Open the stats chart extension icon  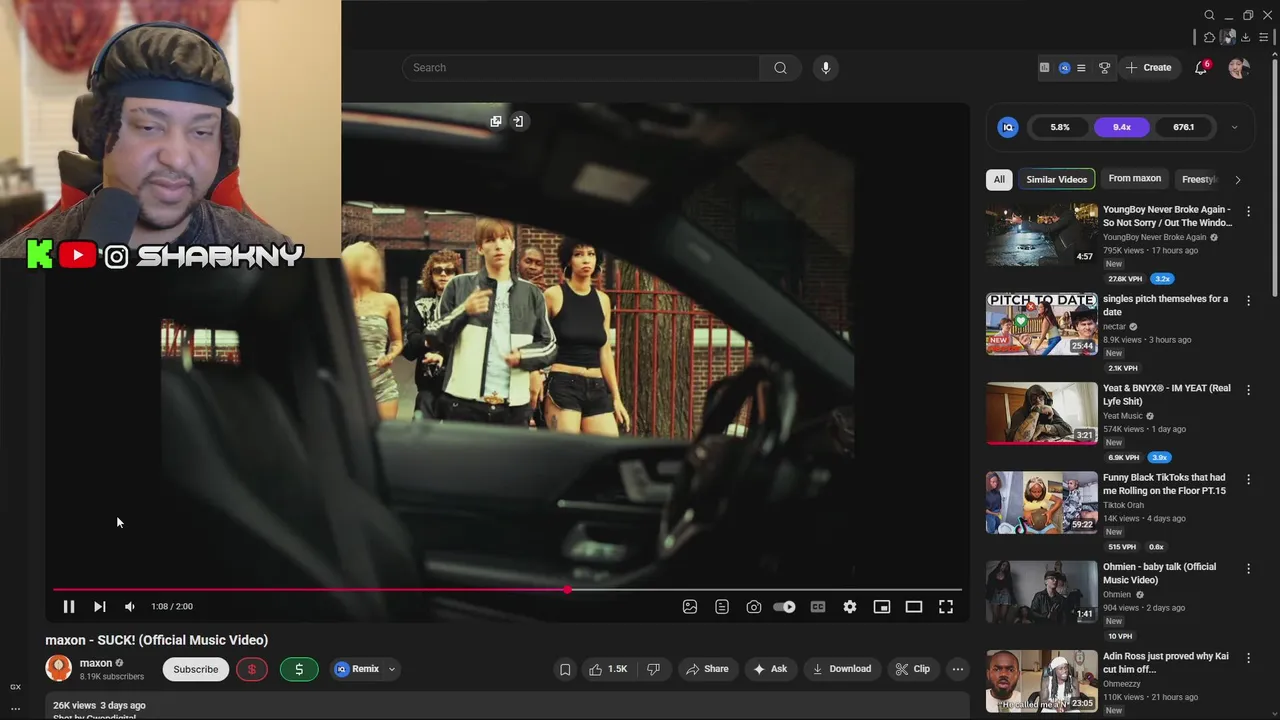[1045, 68]
